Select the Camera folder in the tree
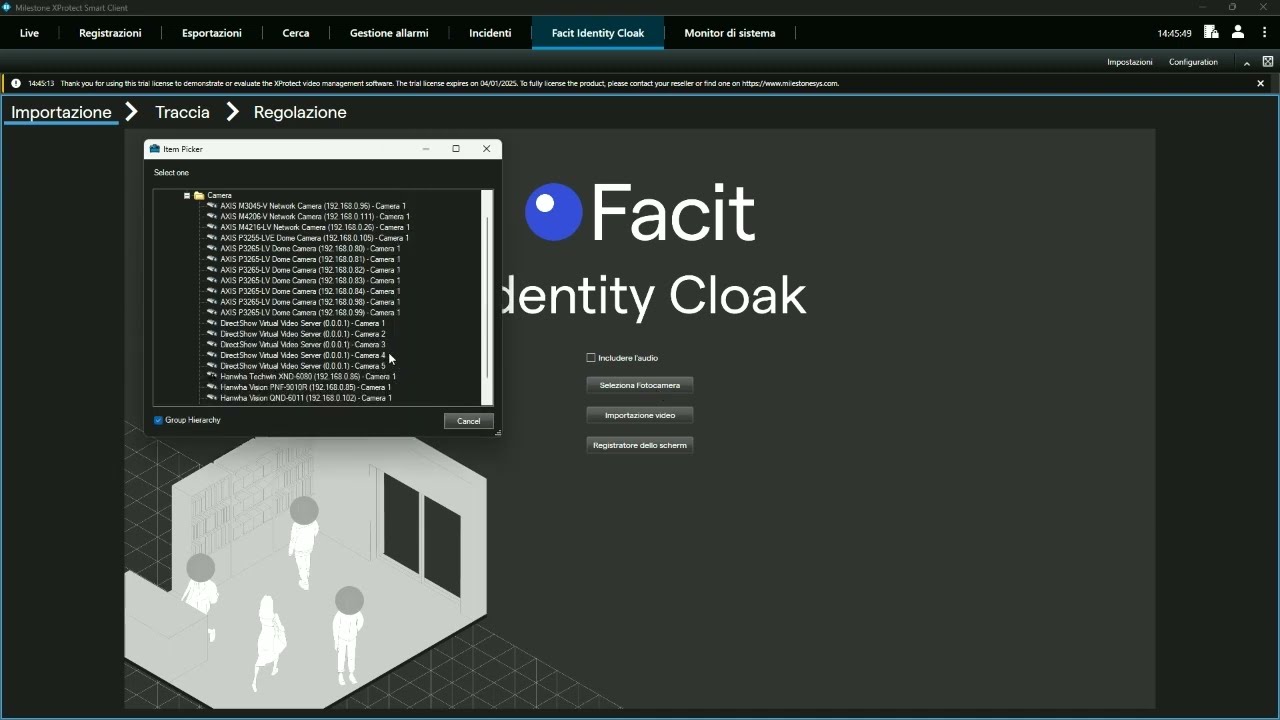The width and height of the screenshot is (1280, 720). pyautogui.click(x=219, y=196)
